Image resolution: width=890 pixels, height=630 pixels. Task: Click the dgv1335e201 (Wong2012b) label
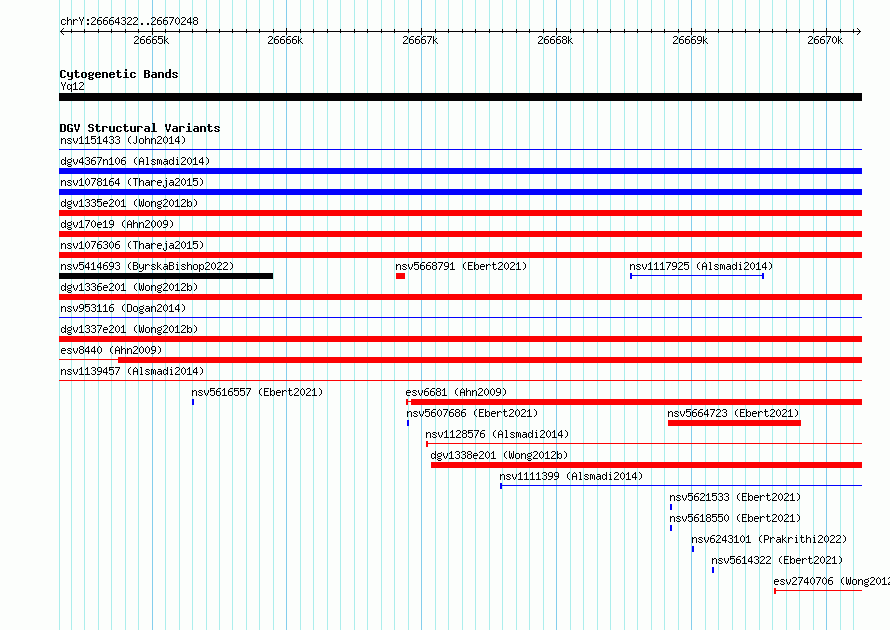(x=129, y=203)
